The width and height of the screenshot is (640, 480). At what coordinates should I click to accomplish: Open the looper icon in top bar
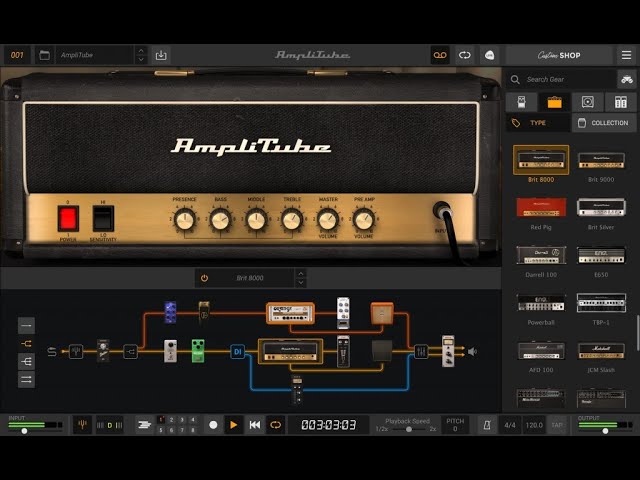click(x=464, y=55)
